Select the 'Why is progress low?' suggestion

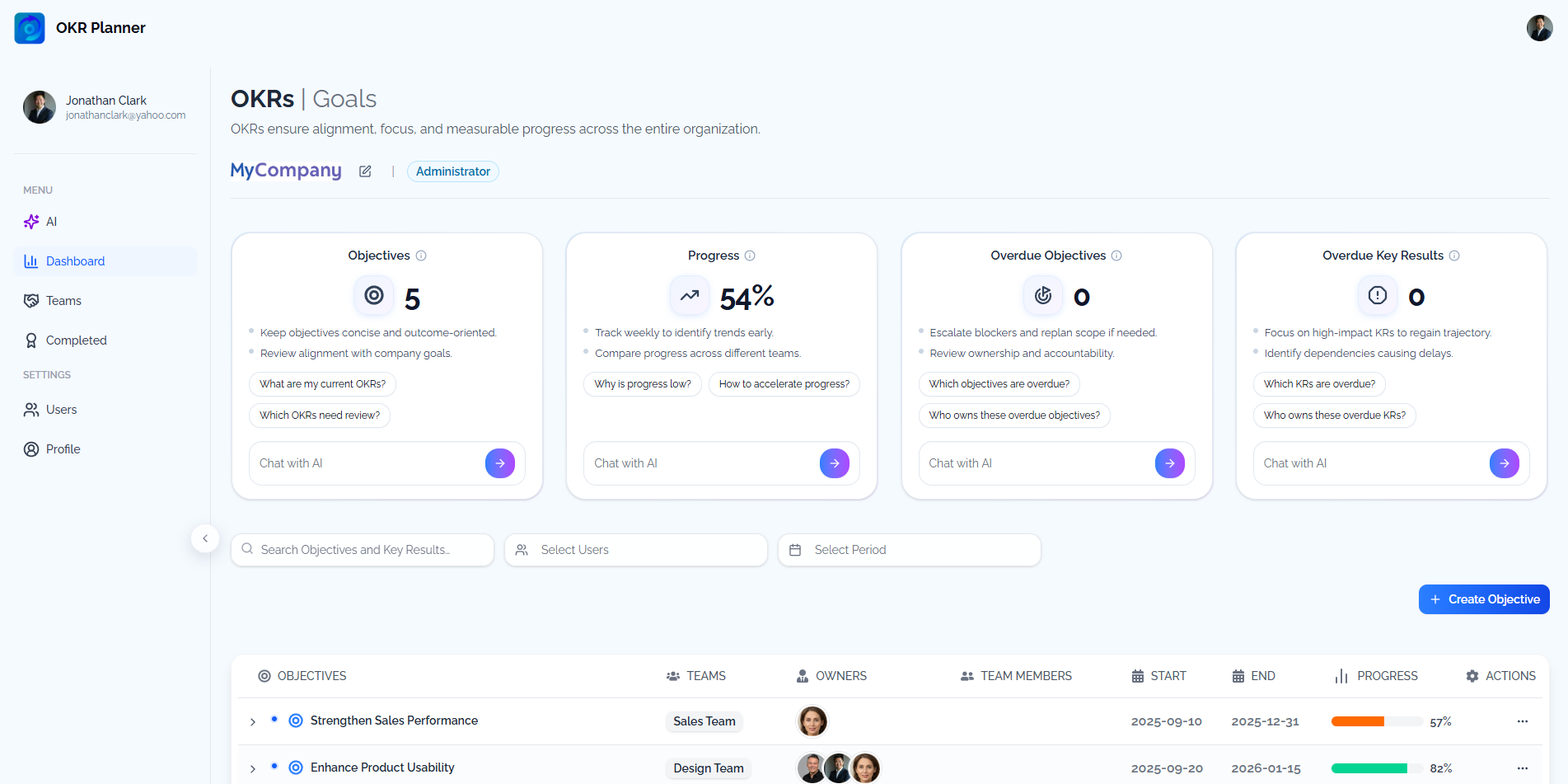pos(642,384)
